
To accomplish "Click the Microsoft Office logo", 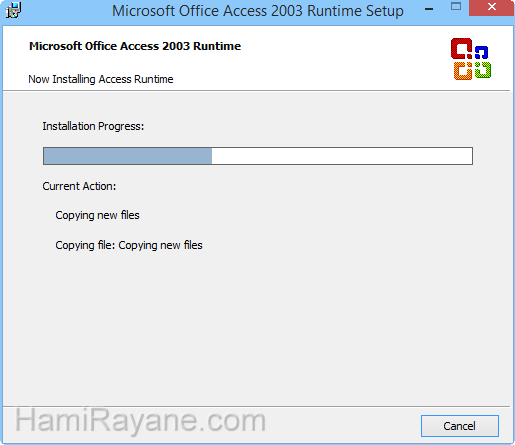I will [x=471, y=59].
